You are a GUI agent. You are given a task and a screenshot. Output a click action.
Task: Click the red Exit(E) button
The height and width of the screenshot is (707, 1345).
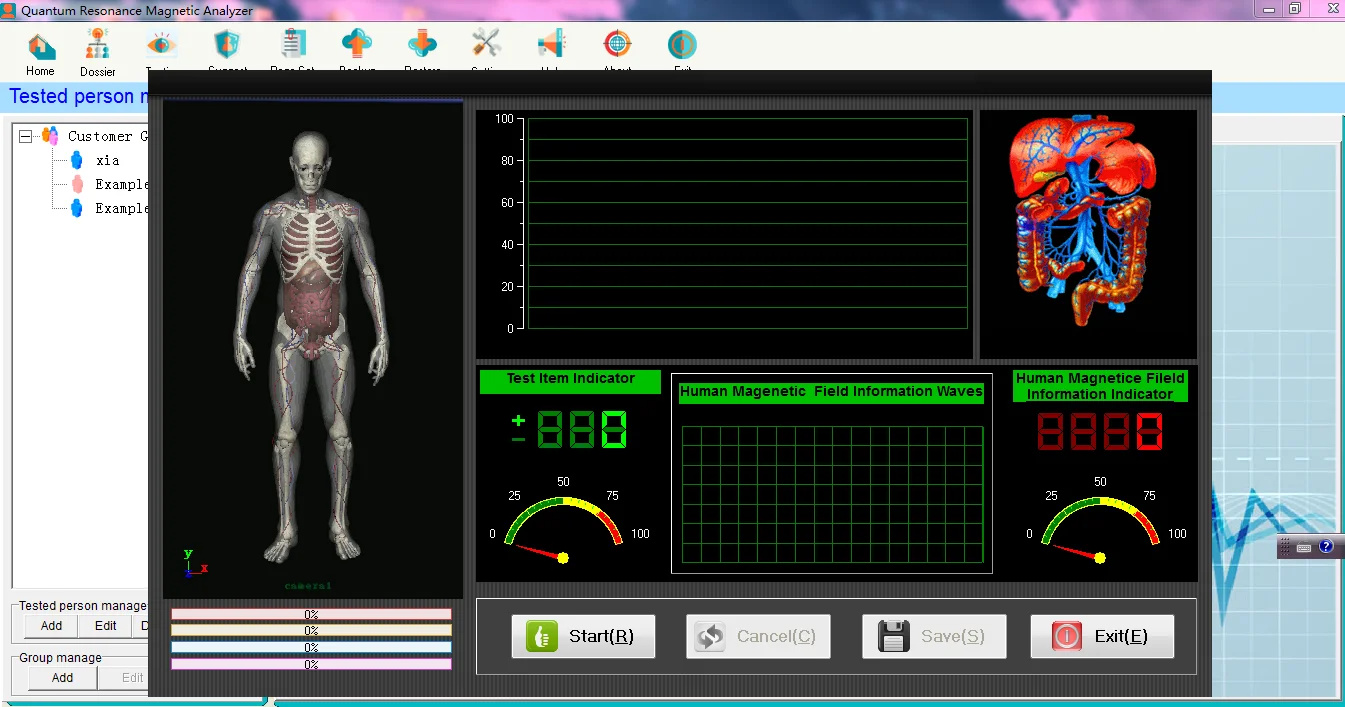click(1102, 636)
